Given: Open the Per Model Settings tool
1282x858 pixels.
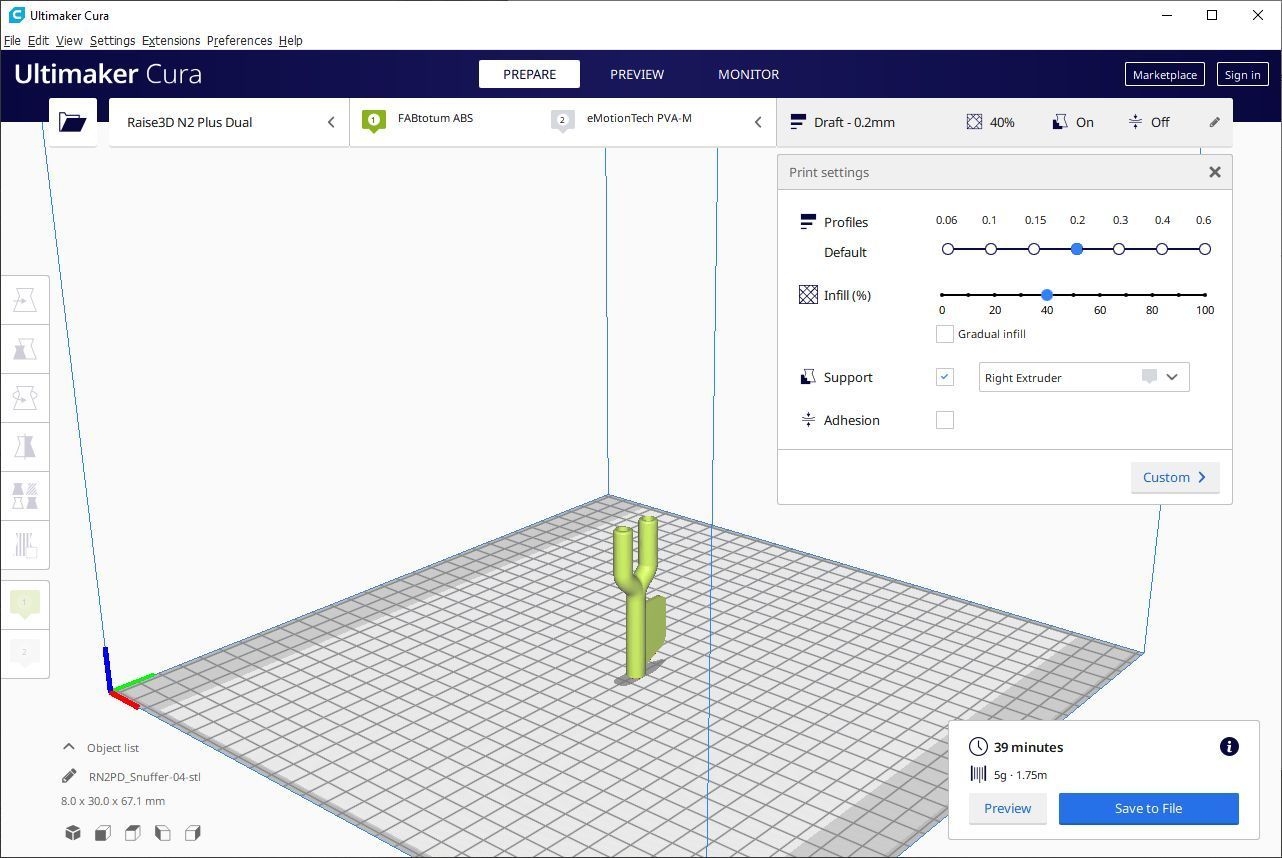Looking at the screenshot, I should tap(25, 496).
